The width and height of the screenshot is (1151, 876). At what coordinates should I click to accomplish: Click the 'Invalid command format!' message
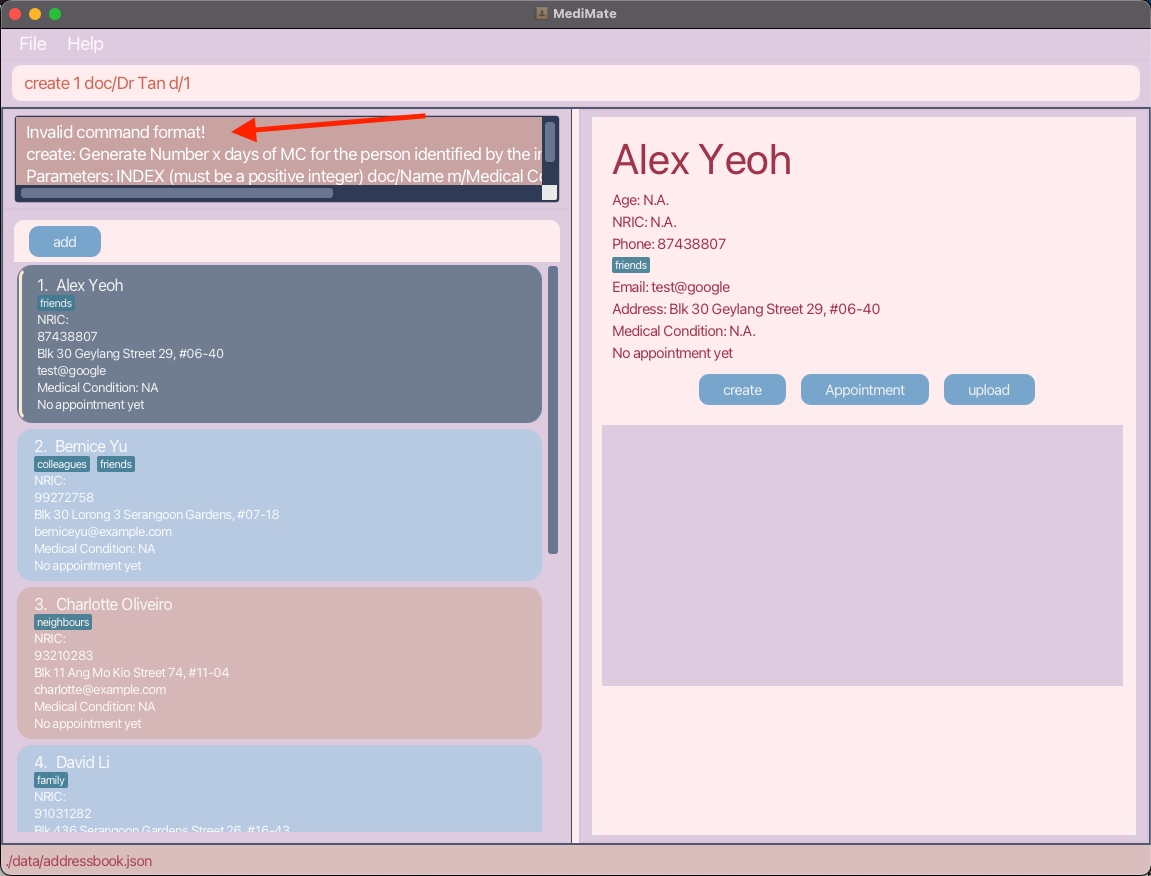pyautogui.click(x=116, y=132)
